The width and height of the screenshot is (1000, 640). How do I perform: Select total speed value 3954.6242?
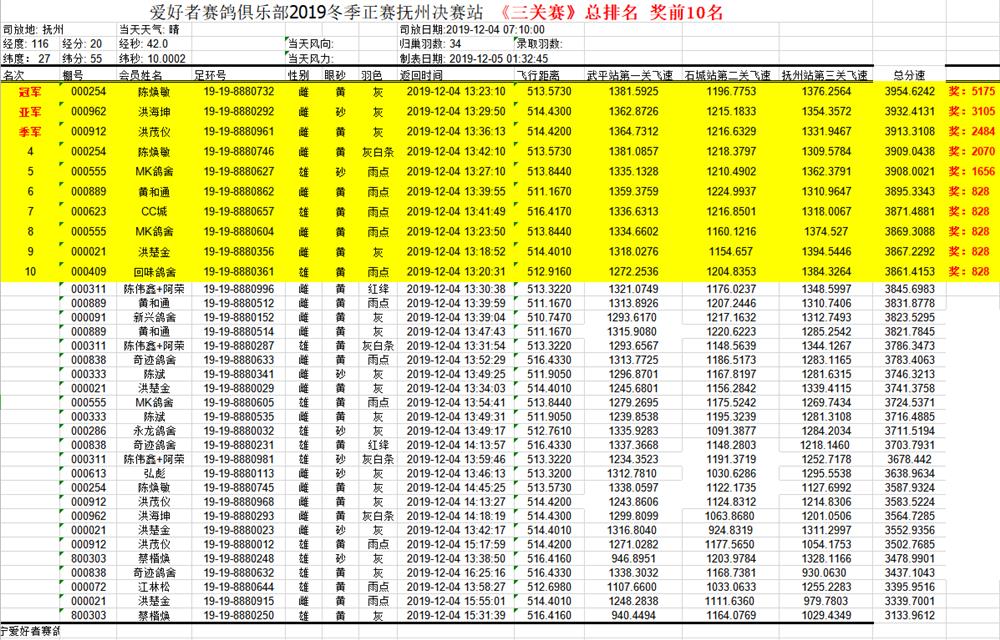point(909,92)
